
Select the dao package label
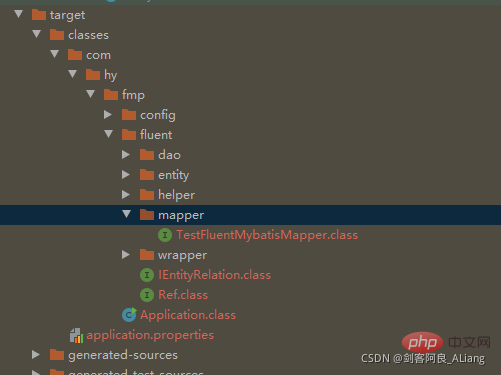pos(169,155)
